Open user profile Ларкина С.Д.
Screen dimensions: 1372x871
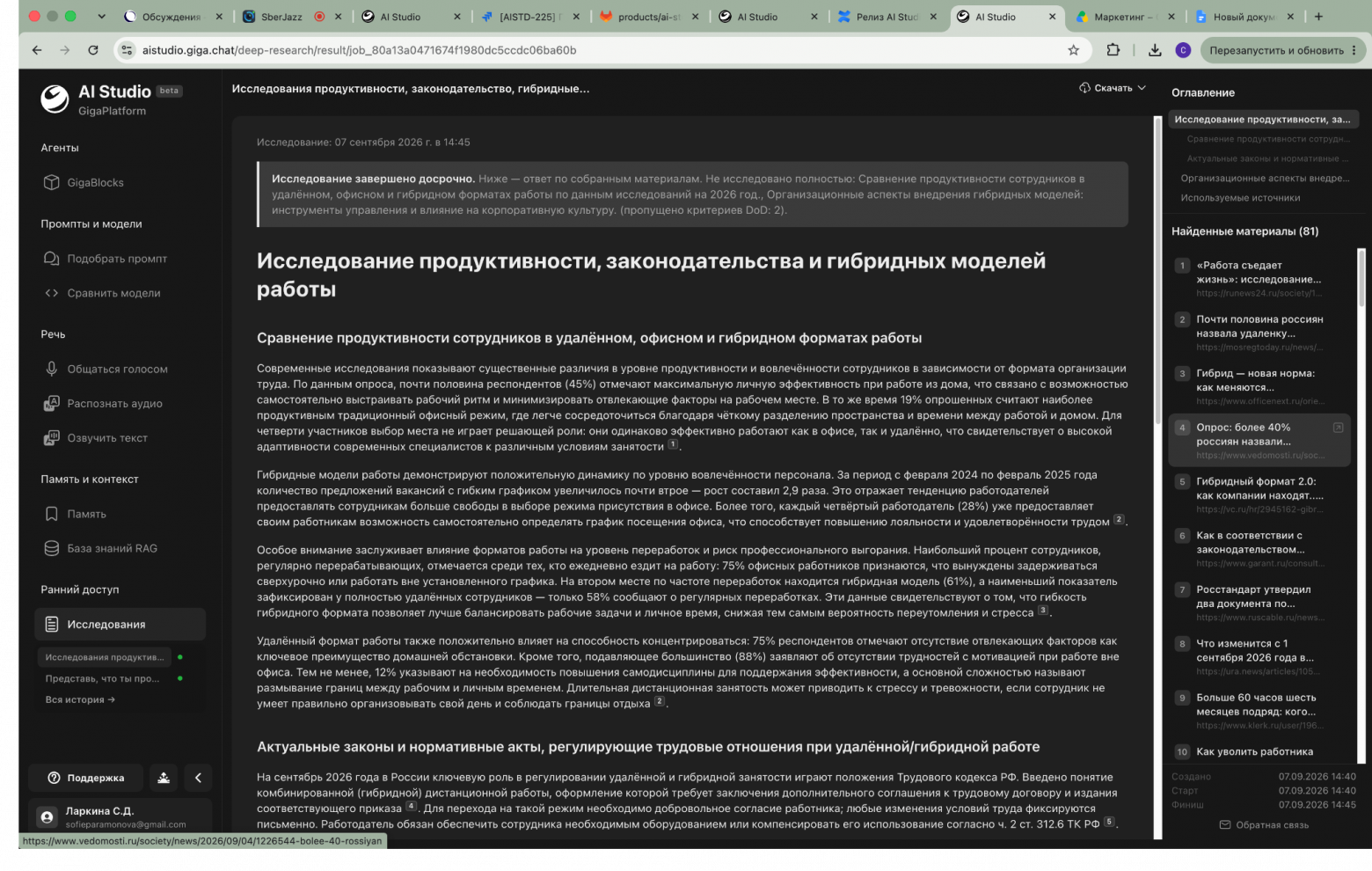coord(120,816)
